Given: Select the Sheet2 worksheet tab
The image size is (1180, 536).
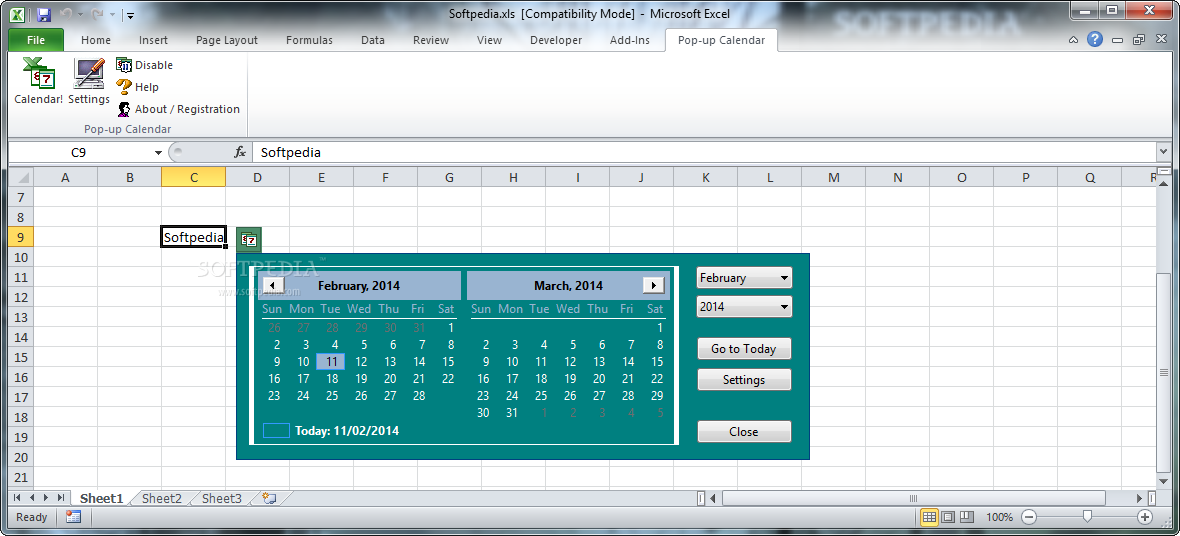Looking at the screenshot, I should (162, 498).
